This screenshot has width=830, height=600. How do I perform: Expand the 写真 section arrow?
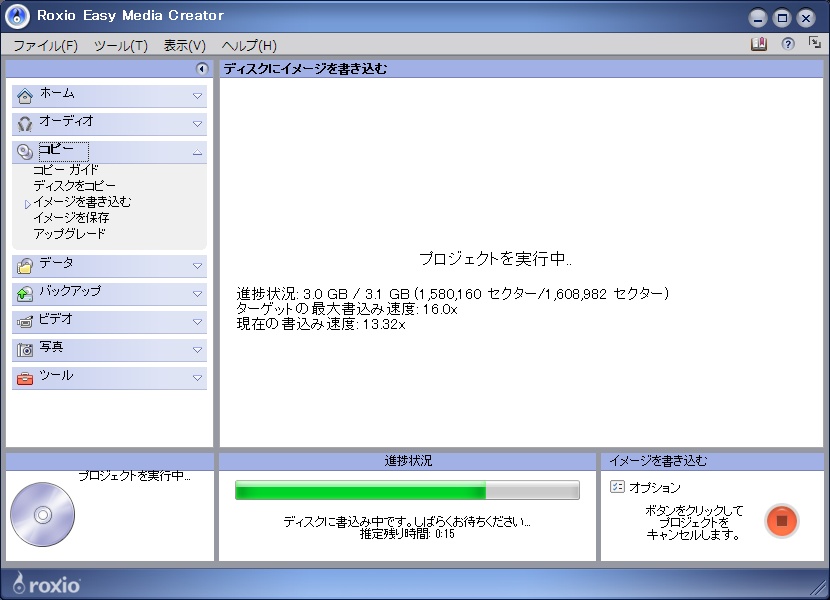(x=197, y=350)
